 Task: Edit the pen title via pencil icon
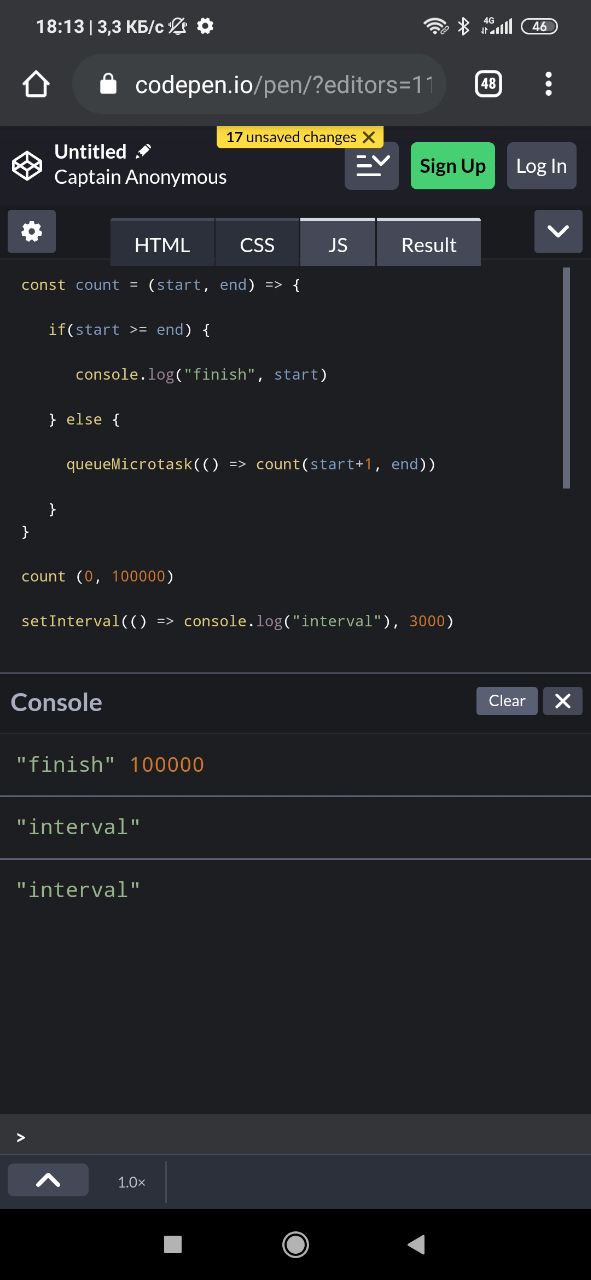click(144, 151)
